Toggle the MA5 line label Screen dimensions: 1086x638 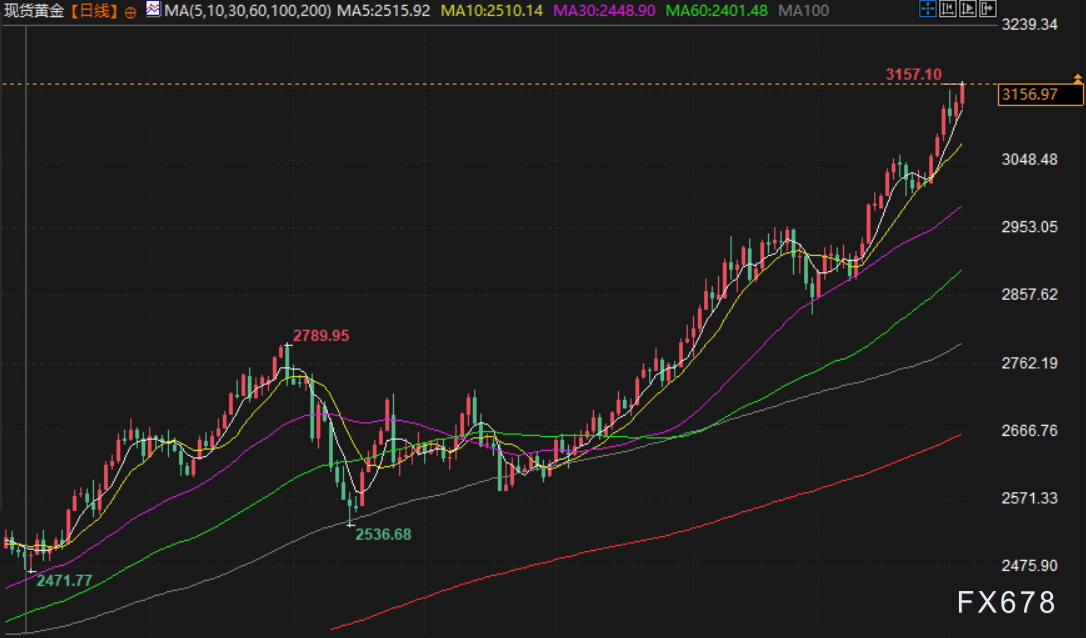[383, 12]
